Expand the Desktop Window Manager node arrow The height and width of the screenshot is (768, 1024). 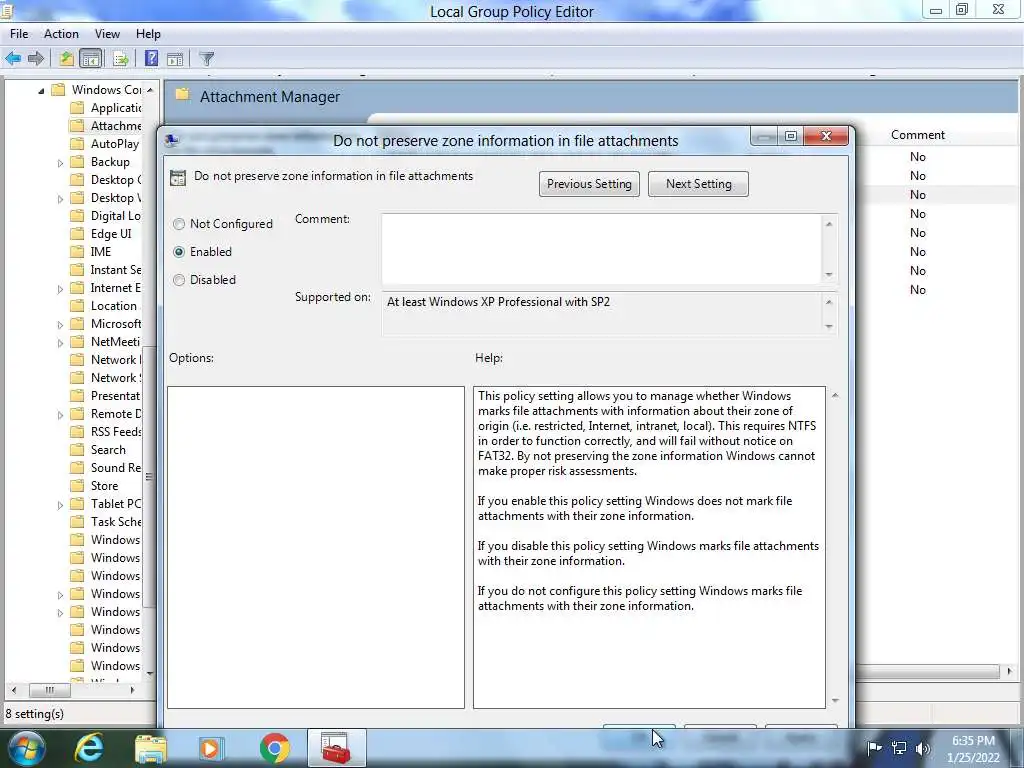[x=61, y=199]
